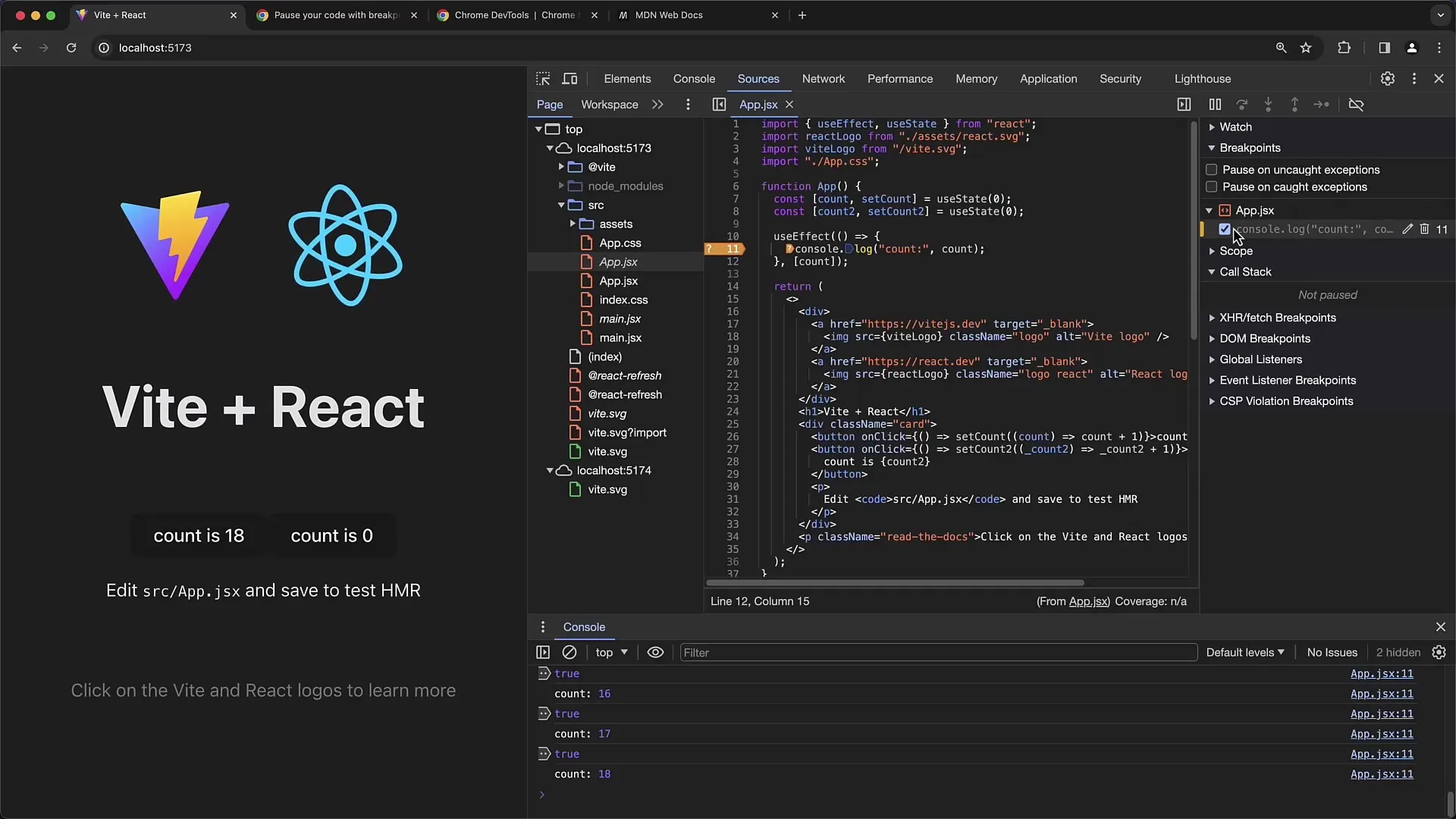
Task: Click the device toolbar toggle icon
Action: pos(570,78)
